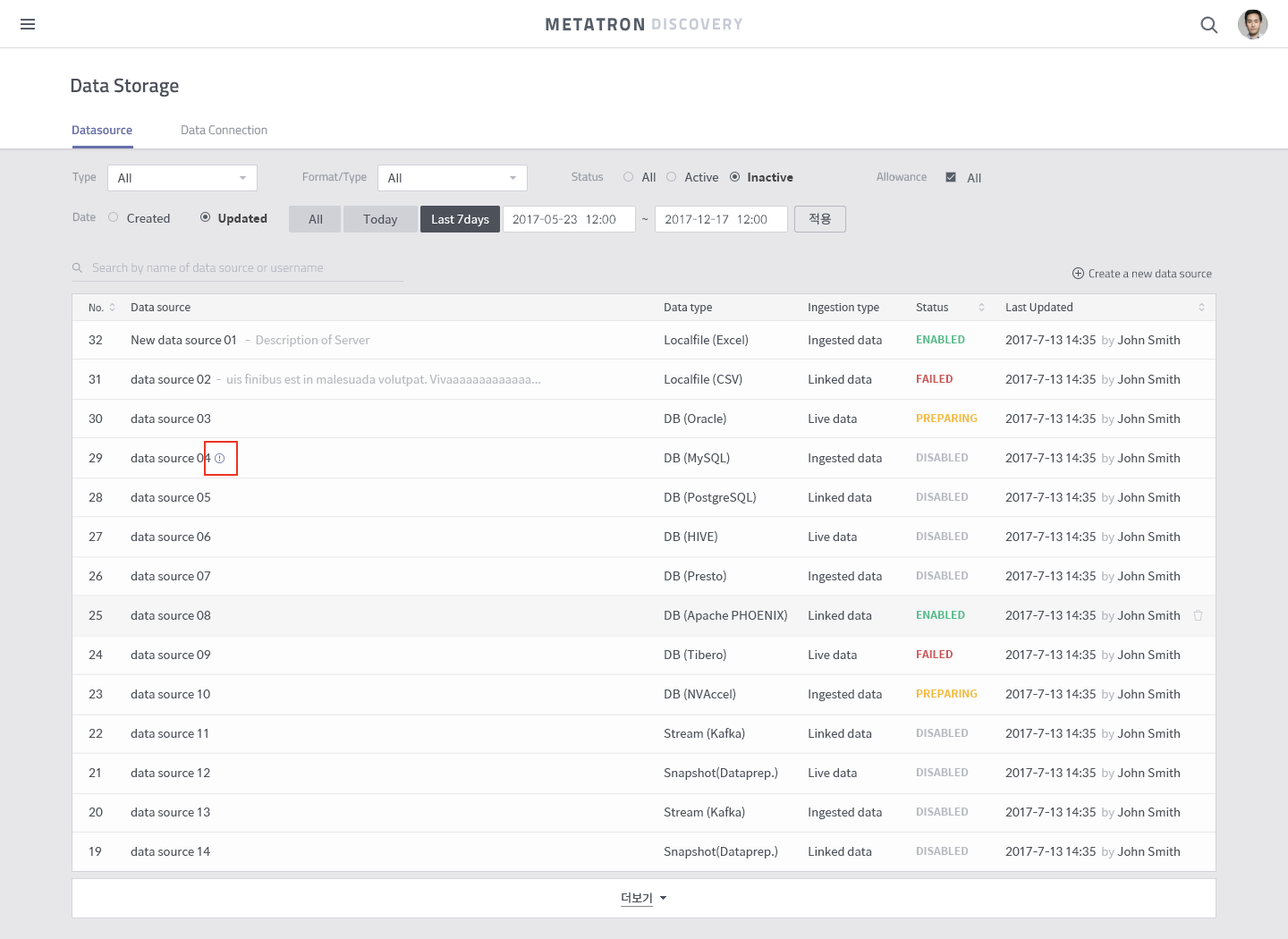The height and width of the screenshot is (939, 1288).
Task: Click the PREPARING status of data source 10
Action: [946, 694]
